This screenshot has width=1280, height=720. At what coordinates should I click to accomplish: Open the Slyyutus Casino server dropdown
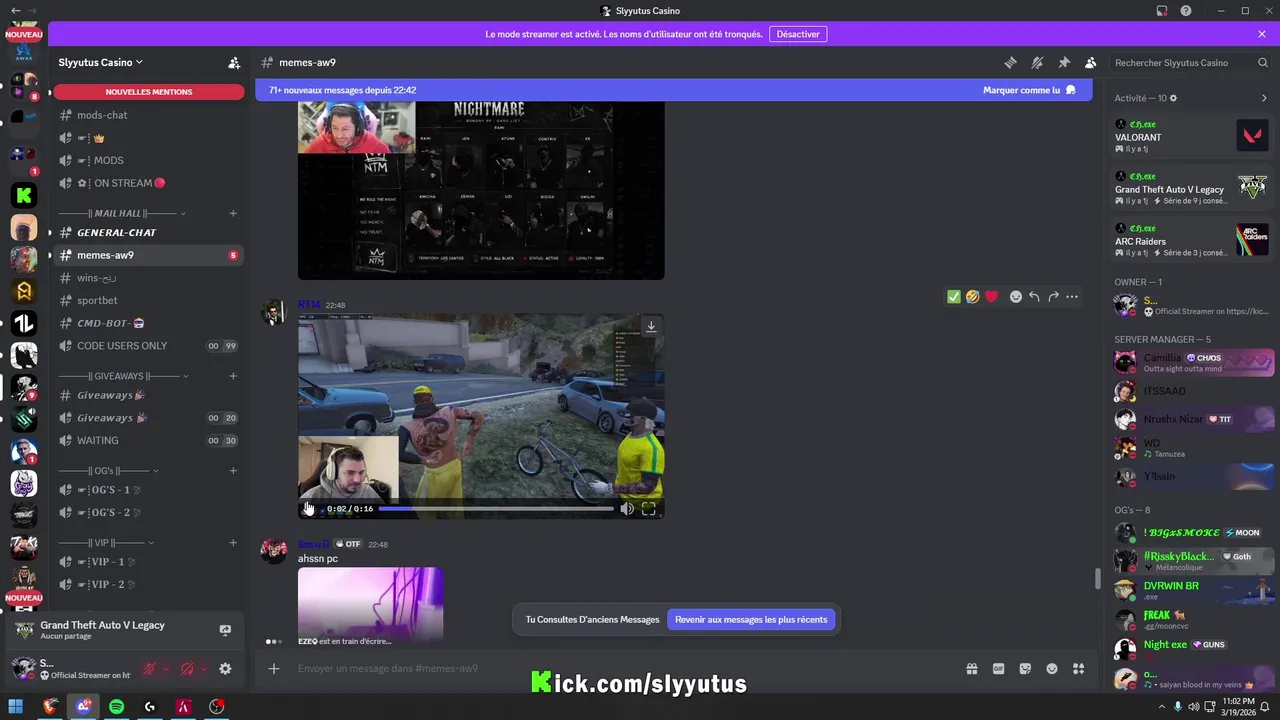tap(100, 62)
